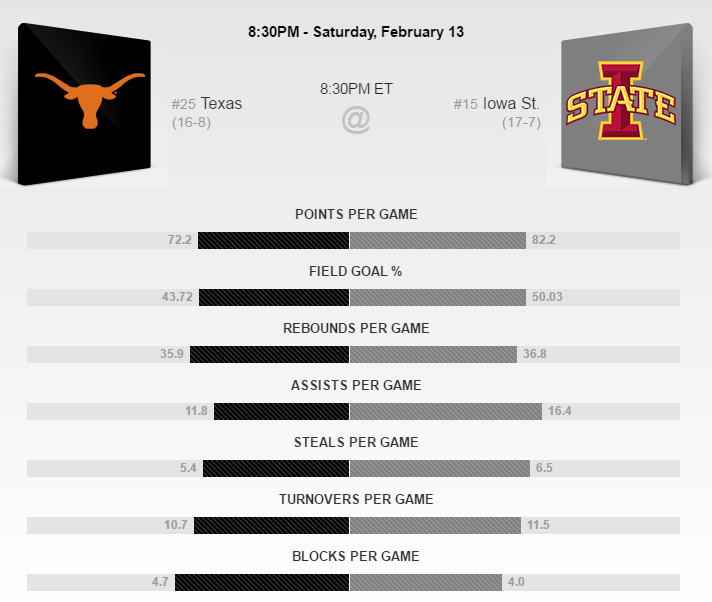Click the Texas Longhorns logo tile
Viewport: 712px width, 602px height.
(x=84, y=104)
